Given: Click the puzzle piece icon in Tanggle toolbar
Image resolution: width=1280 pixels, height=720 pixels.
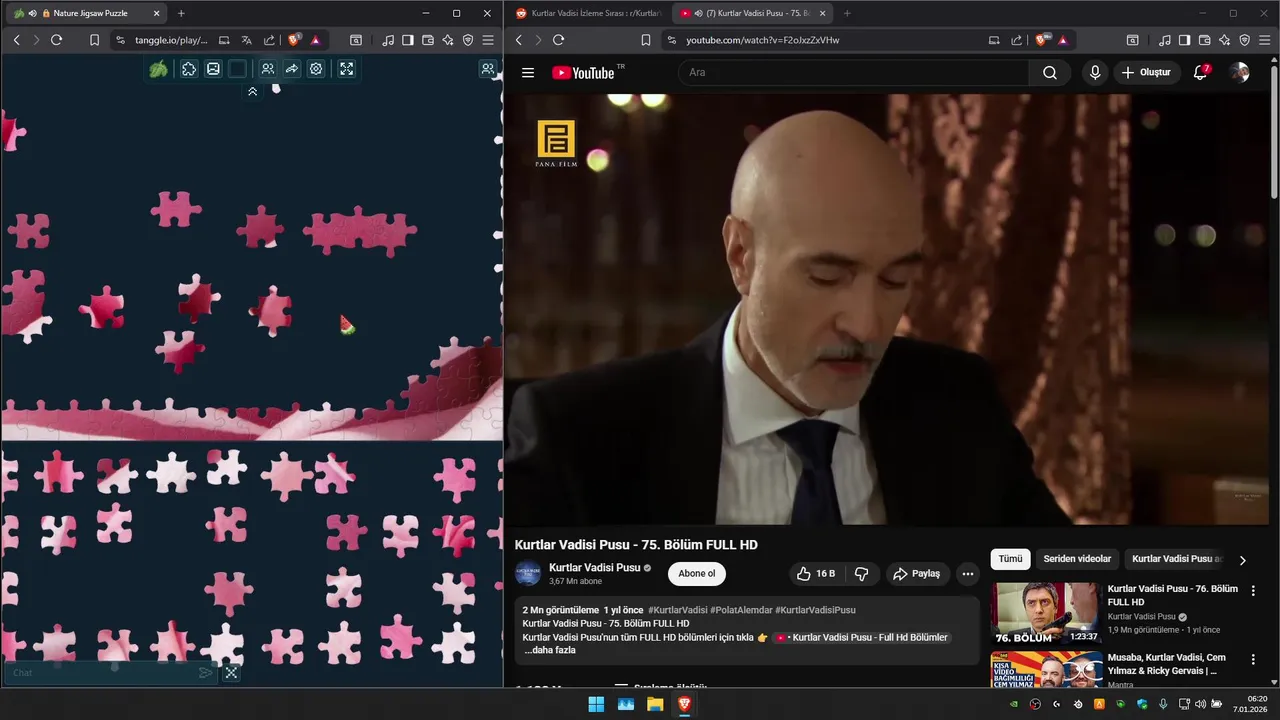Looking at the screenshot, I should point(188,69).
